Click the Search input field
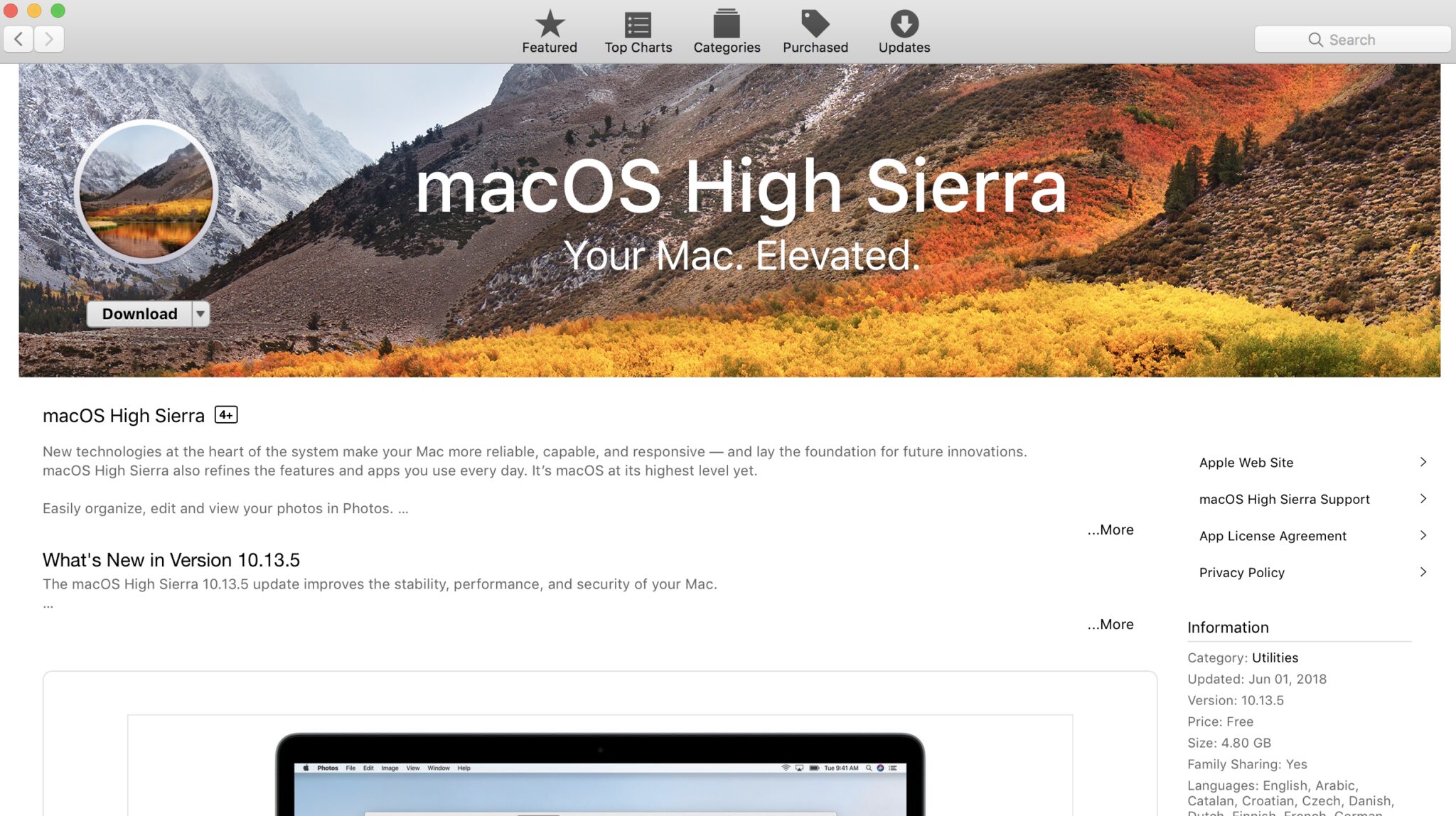Viewport: 1456px width, 816px height. 1352,40
